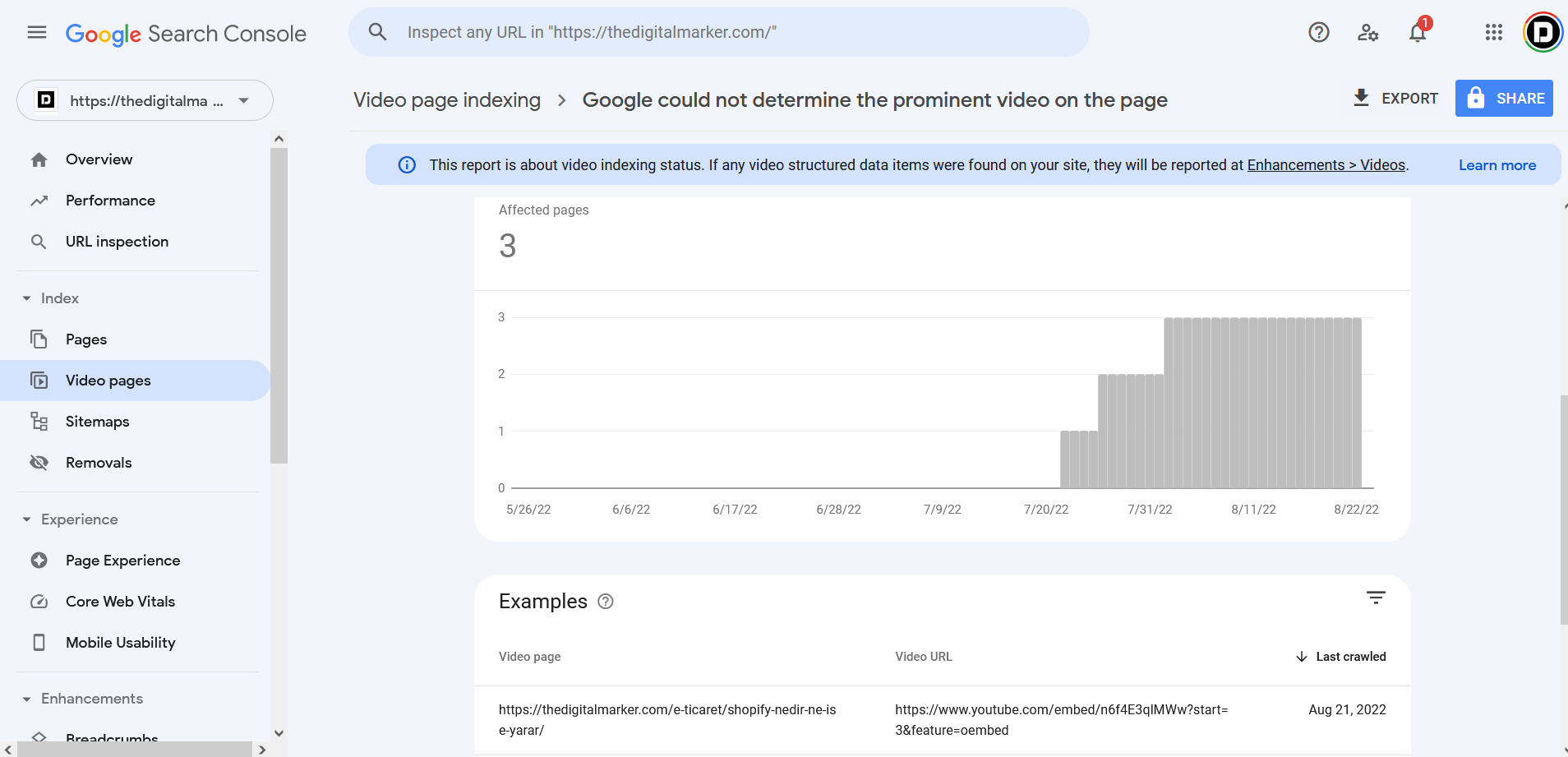
Task: Click the URL inspection magnifier icon
Action: pyautogui.click(x=39, y=242)
